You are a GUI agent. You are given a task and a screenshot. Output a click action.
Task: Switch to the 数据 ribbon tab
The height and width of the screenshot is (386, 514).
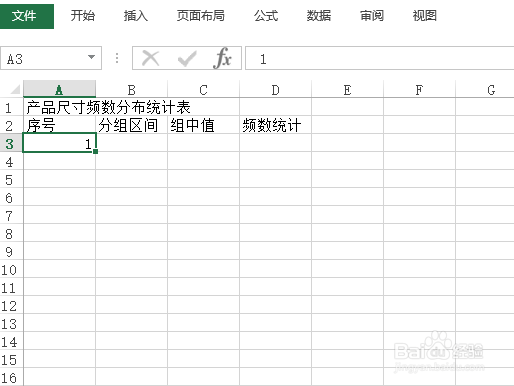tap(319, 16)
